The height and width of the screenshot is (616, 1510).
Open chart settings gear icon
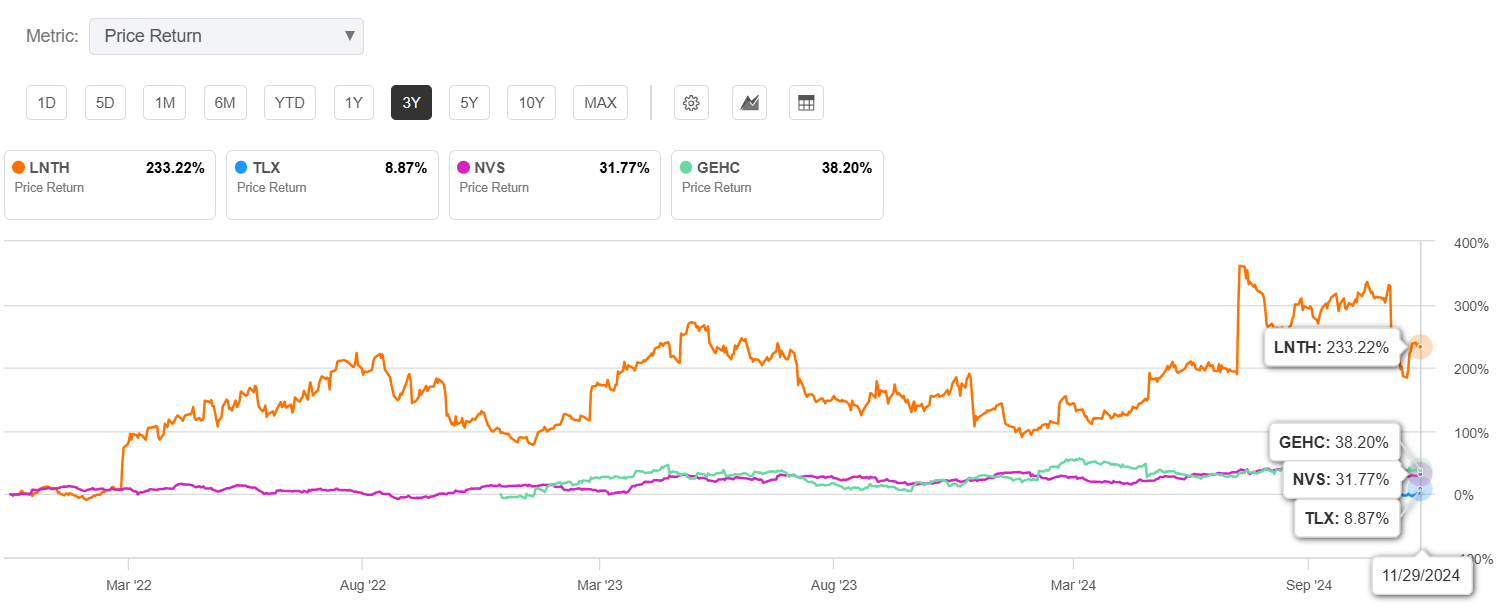pos(691,102)
